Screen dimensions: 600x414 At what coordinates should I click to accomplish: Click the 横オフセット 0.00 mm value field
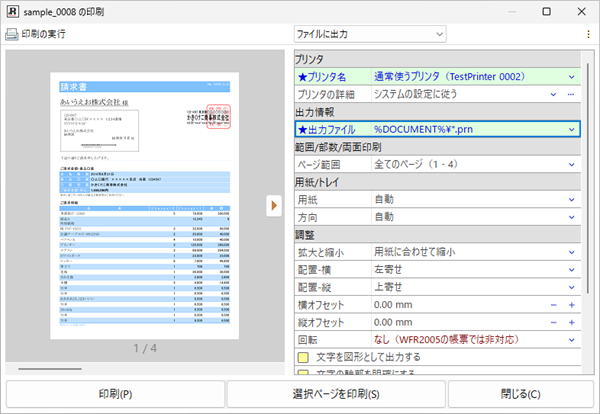point(393,305)
